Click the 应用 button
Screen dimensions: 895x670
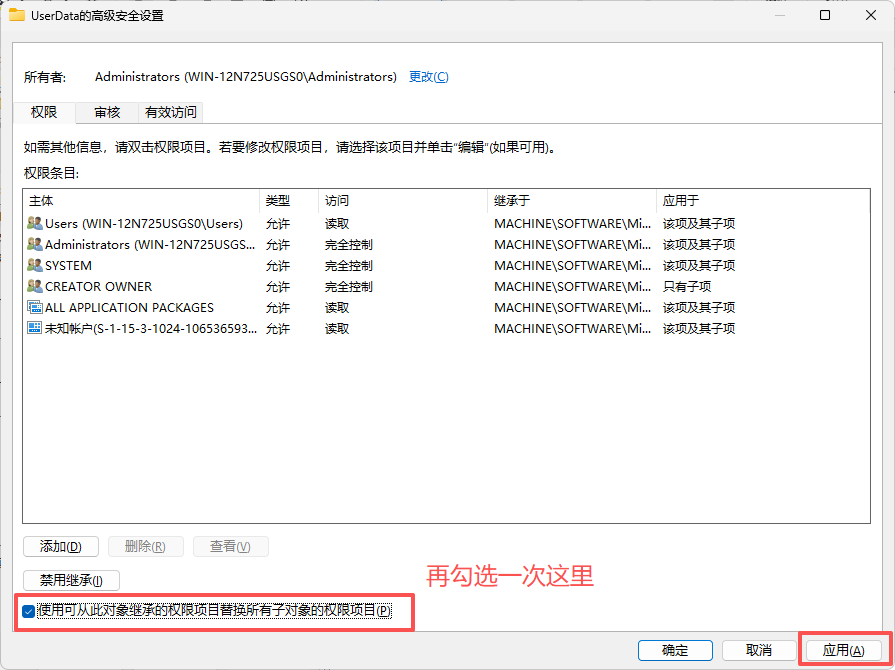point(843,649)
